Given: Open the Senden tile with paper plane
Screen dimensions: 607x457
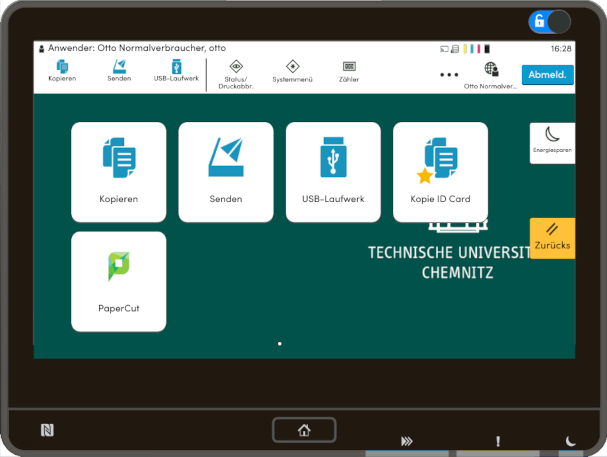Looking at the screenshot, I should 225,171.
